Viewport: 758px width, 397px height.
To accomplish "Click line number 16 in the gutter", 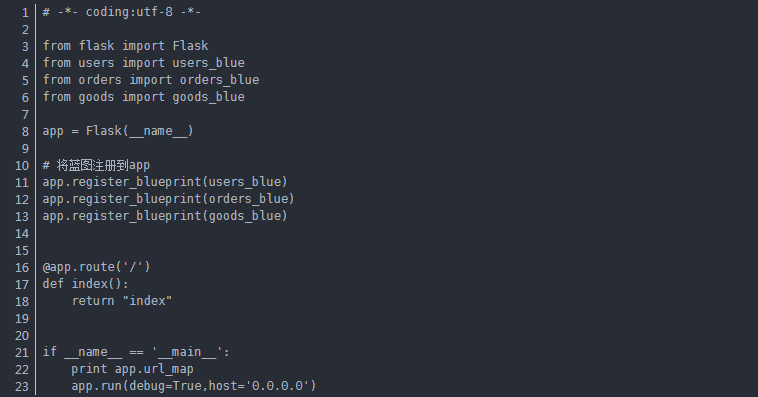I will click(22, 268).
